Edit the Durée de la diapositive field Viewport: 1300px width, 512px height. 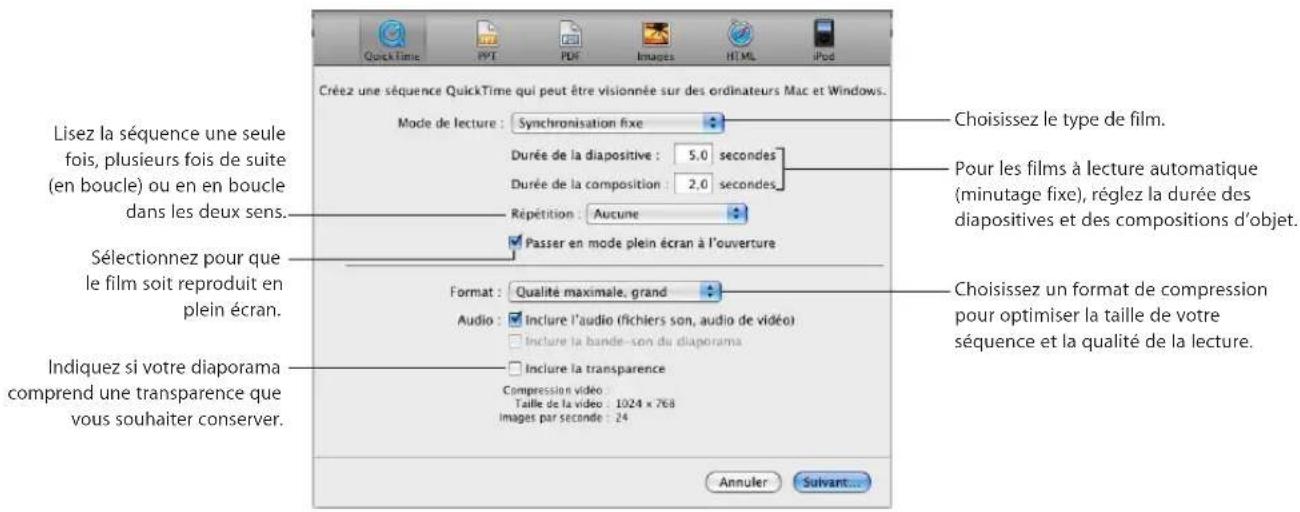(695, 155)
